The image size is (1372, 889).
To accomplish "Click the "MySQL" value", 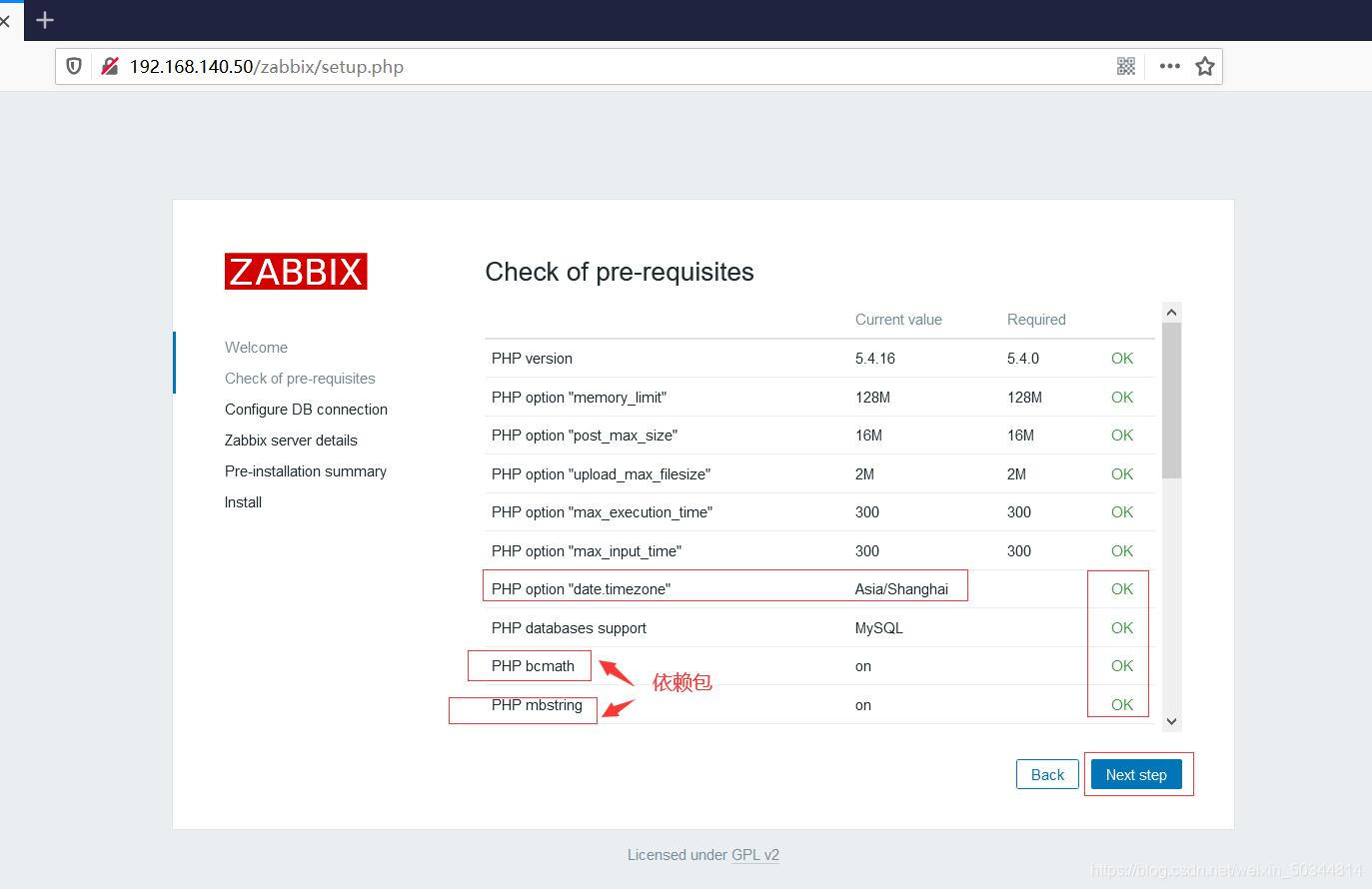I will point(878,628).
